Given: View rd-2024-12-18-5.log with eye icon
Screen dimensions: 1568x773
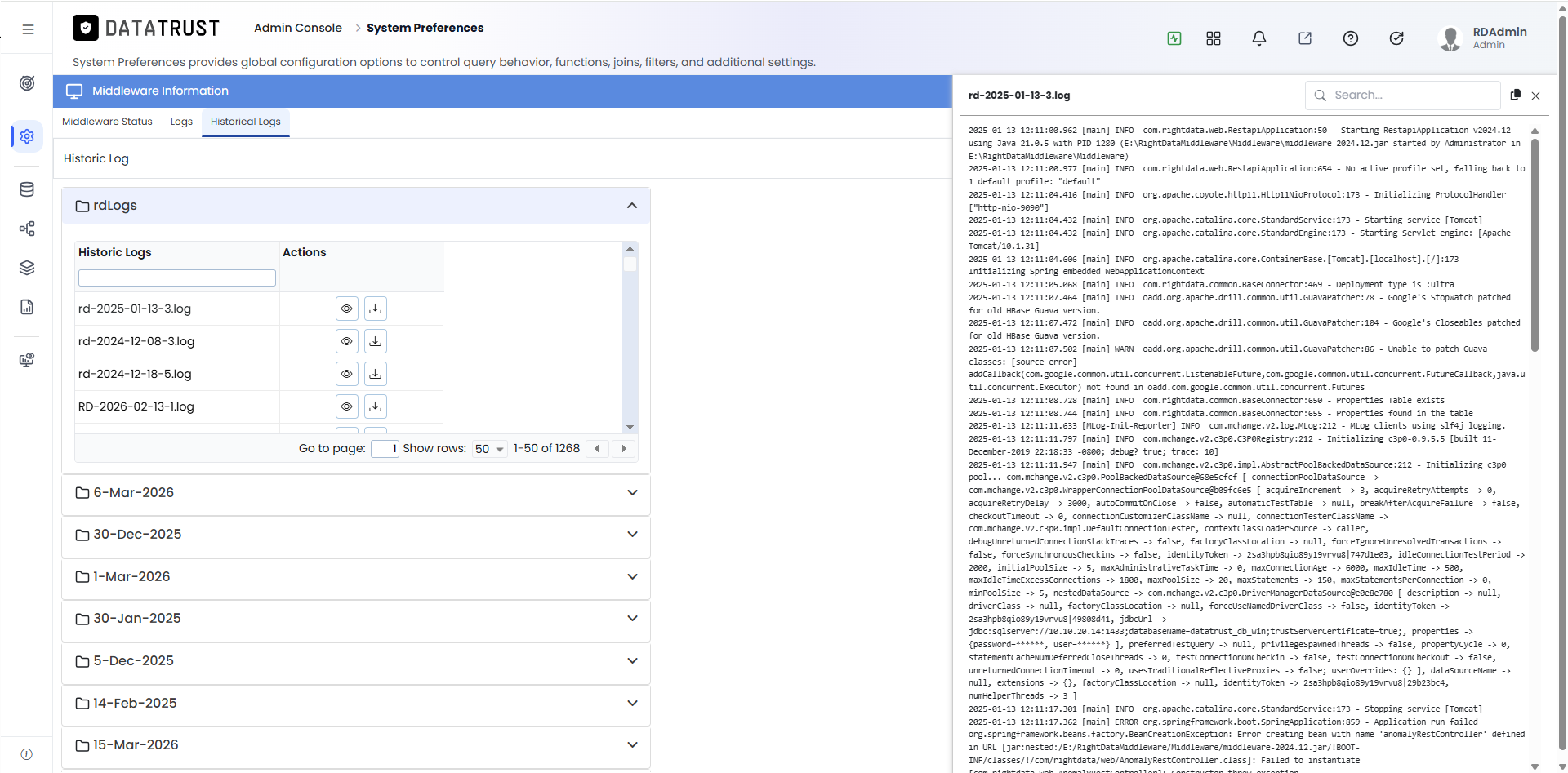Looking at the screenshot, I should click(x=347, y=374).
